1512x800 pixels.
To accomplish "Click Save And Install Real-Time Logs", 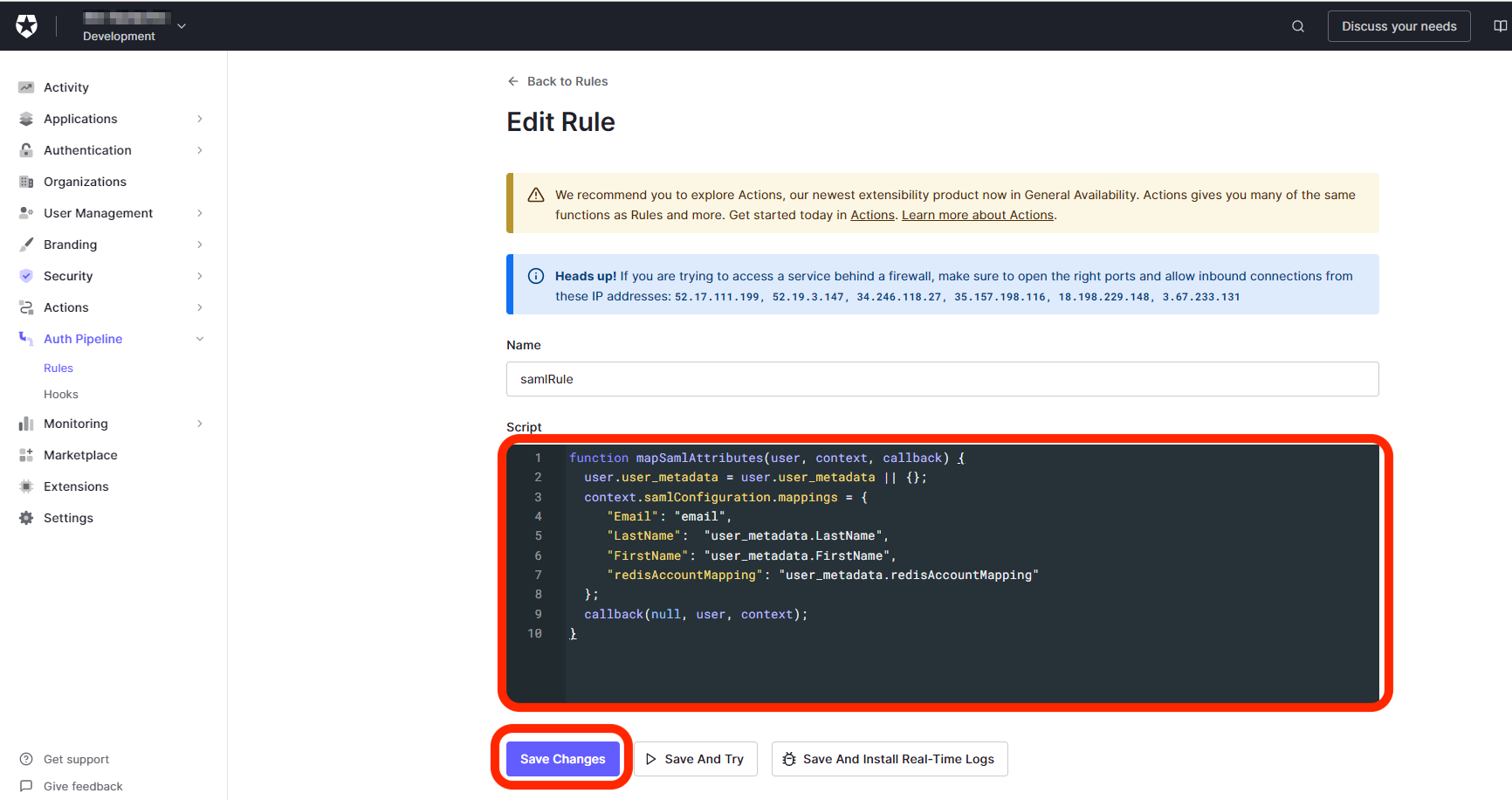I will tap(889, 759).
